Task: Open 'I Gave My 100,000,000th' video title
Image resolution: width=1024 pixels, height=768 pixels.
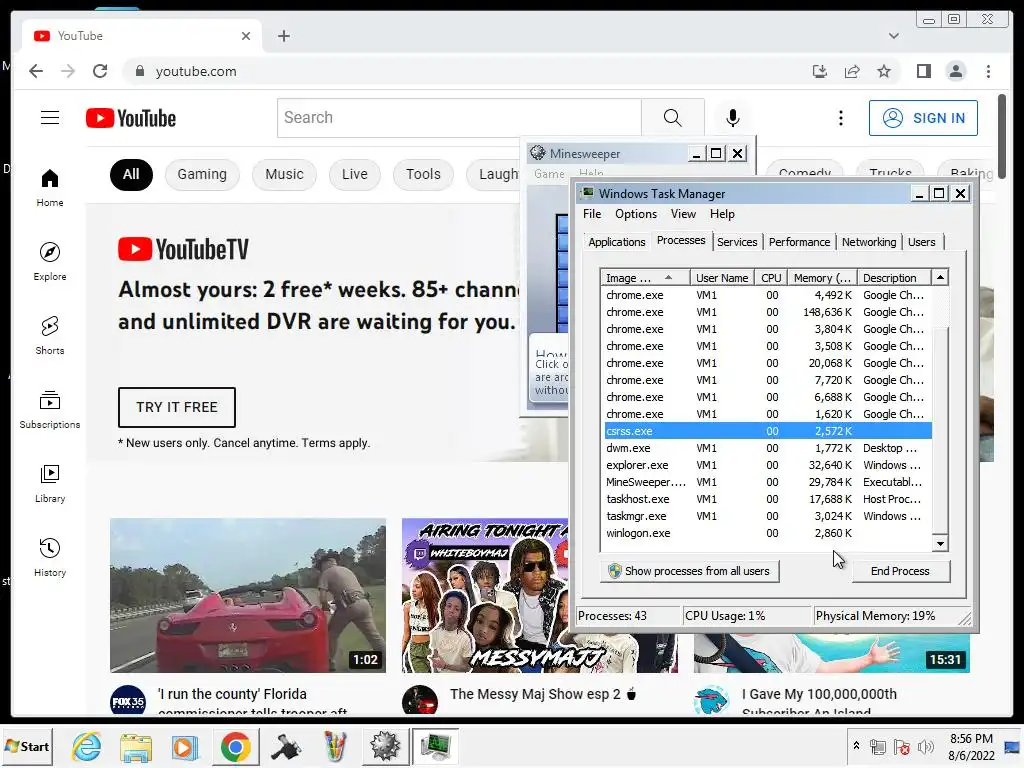Action: click(x=819, y=694)
